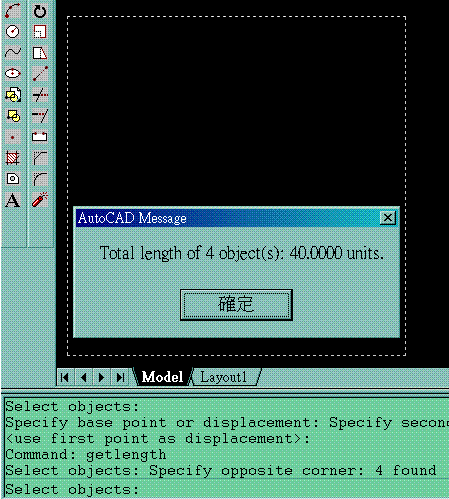Select the Chamfer modify tool

[40, 158]
